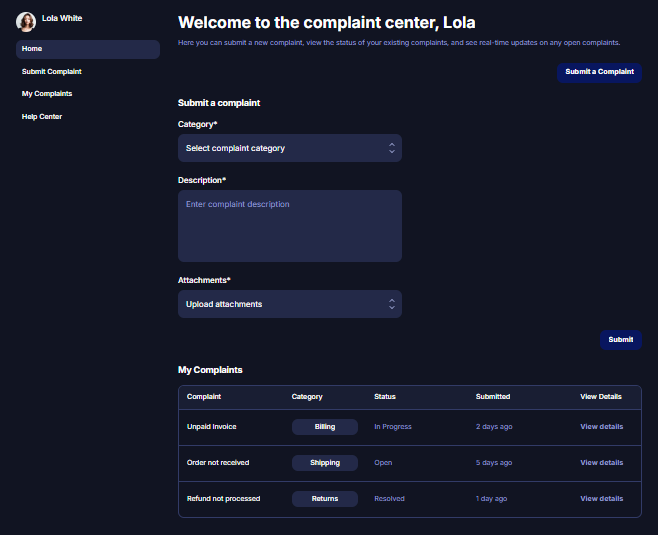Open the Help Center sidebar item
658x535 pixels.
click(x=42, y=117)
